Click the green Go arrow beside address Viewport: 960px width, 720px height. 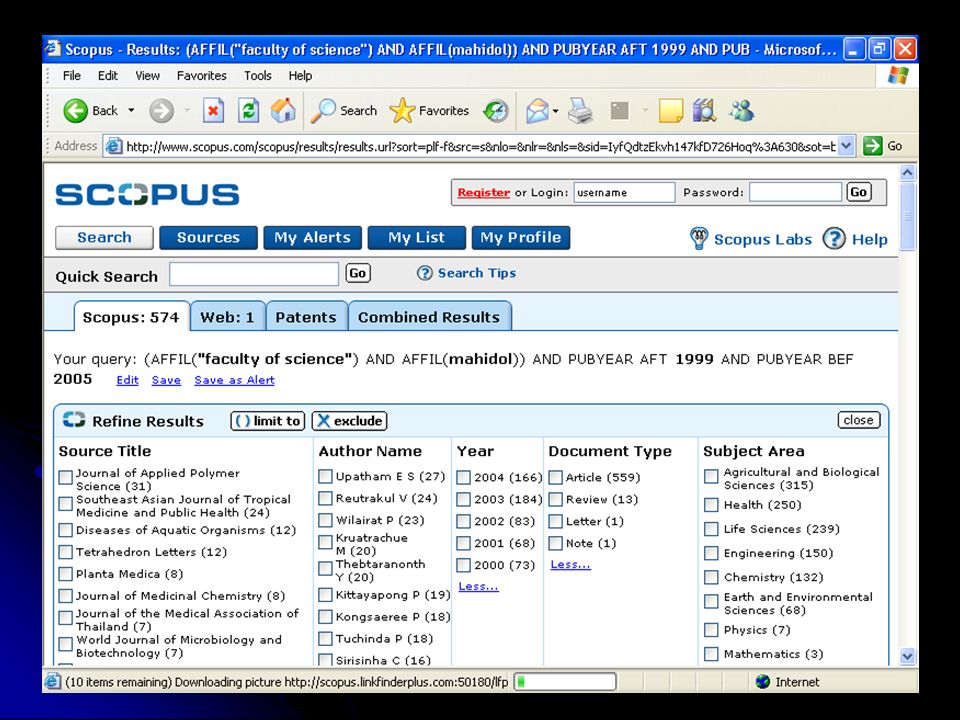pos(872,146)
